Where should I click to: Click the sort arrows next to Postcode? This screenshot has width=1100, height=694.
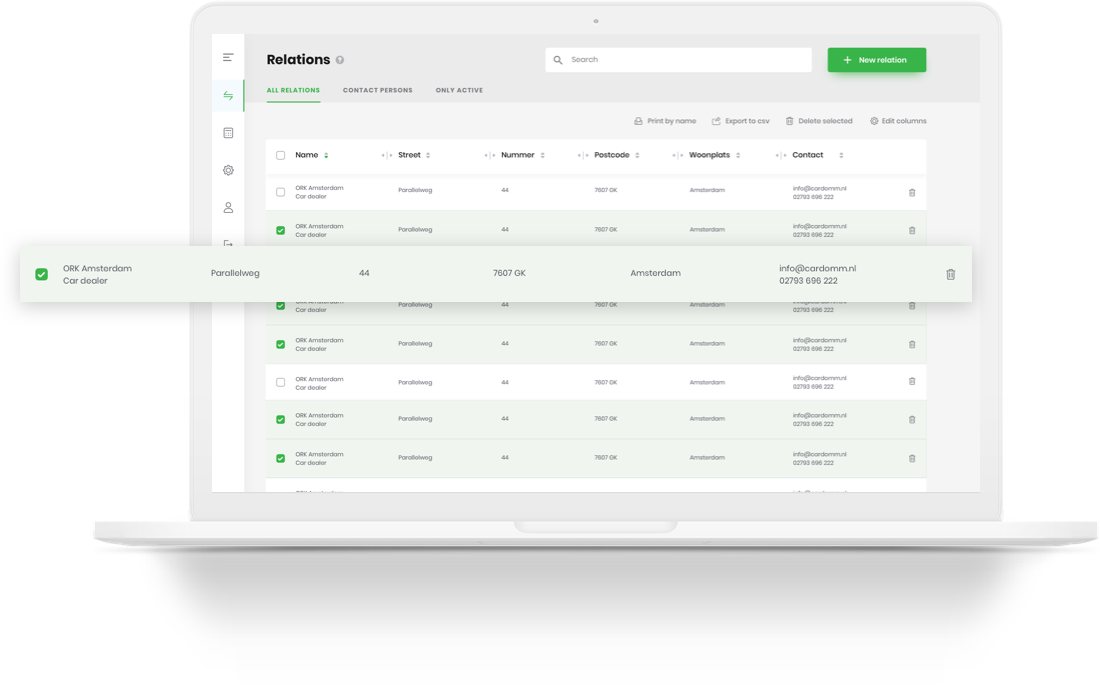[637, 155]
